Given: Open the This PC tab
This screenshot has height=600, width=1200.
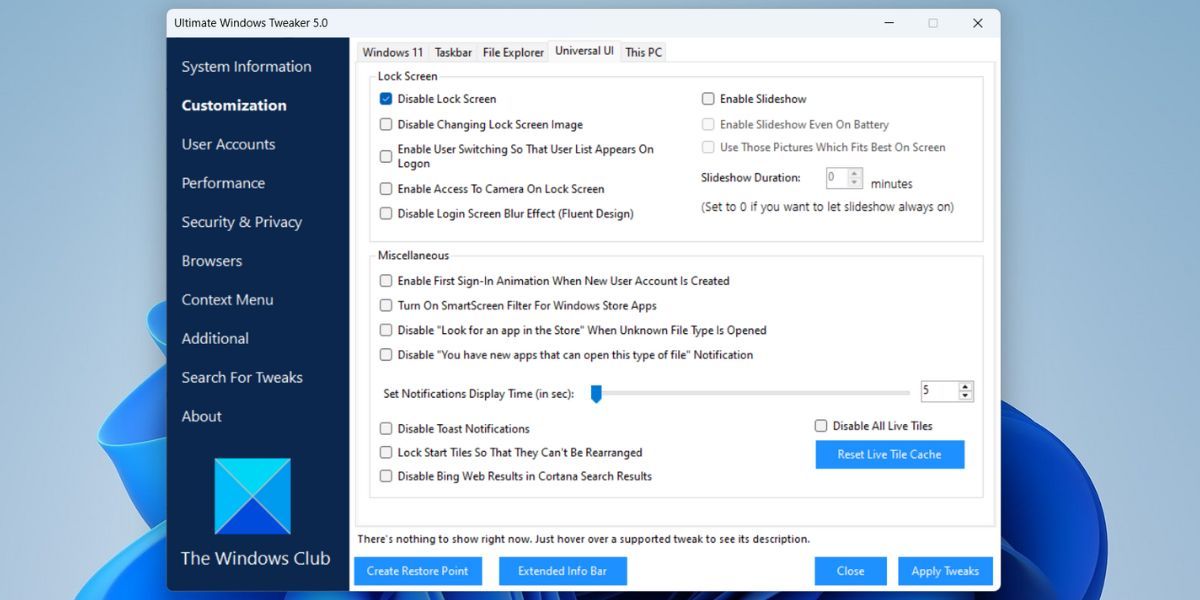Looking at the screenshot, I should click(x=643, y=51).
